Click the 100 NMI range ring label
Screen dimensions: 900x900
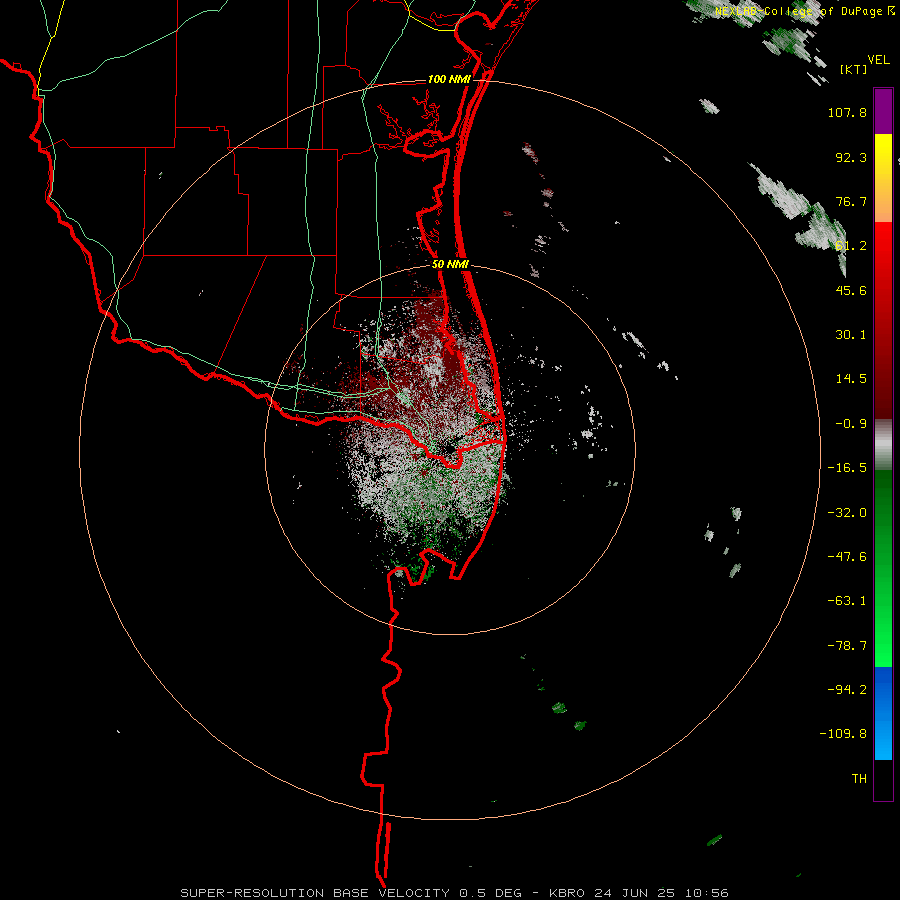(449, 79)
